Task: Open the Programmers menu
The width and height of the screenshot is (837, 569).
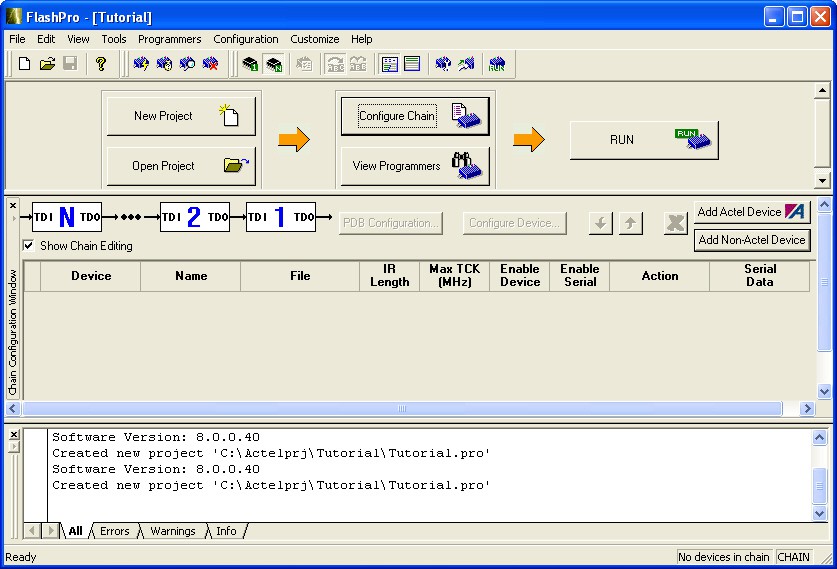Action: coord(170,39)
